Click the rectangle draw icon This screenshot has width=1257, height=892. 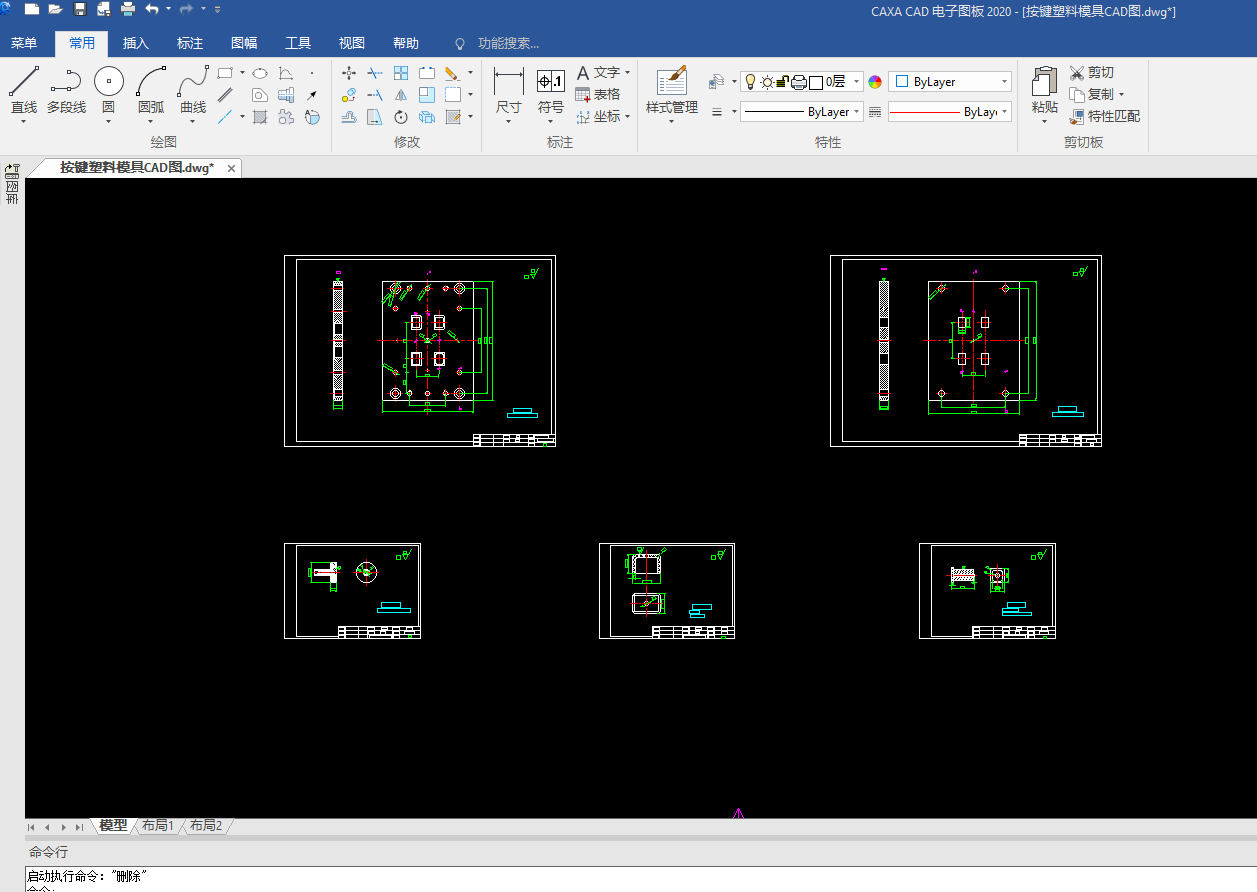(225, 73)
